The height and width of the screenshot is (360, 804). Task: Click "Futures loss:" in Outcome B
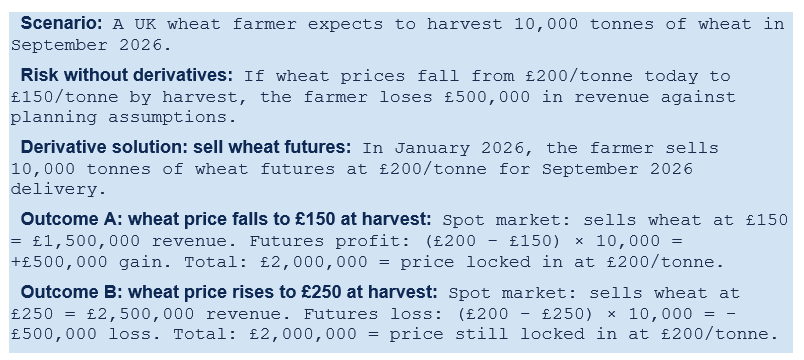pos(373,314)
